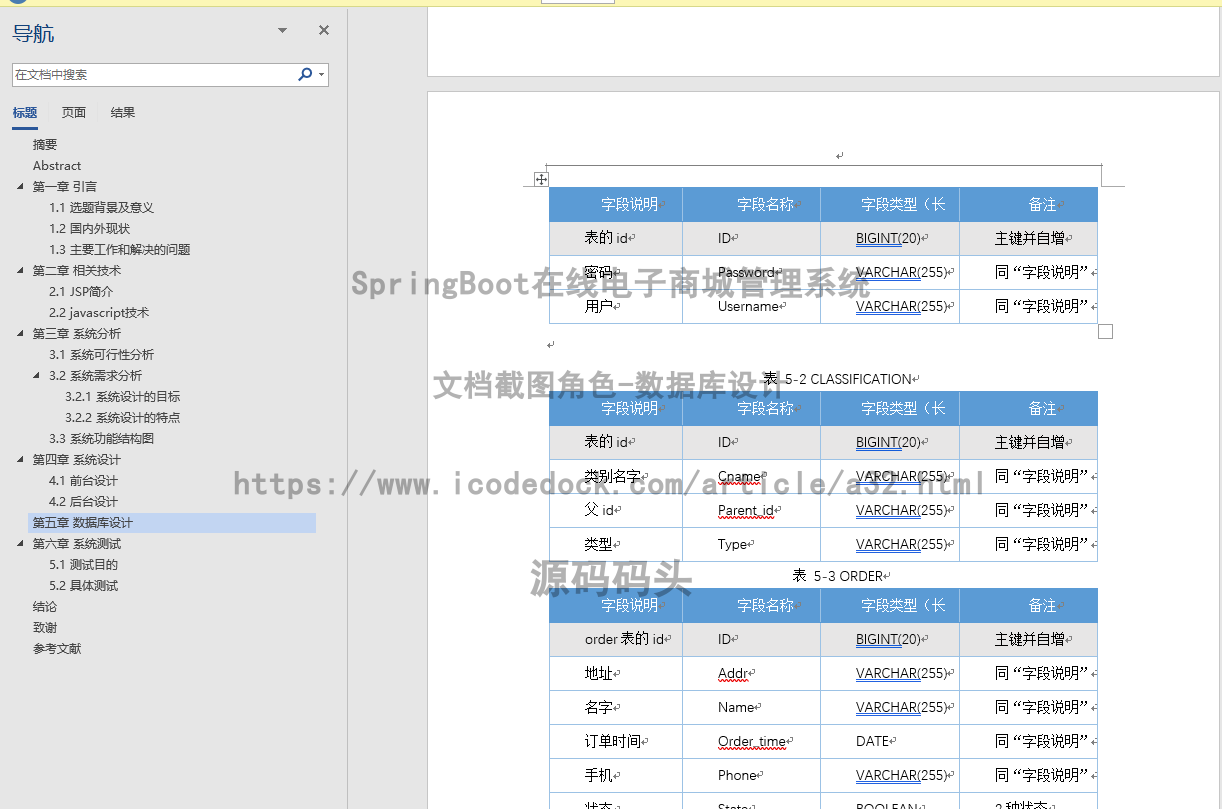Open the navigation pane options arrow

[x=281, y=30]
